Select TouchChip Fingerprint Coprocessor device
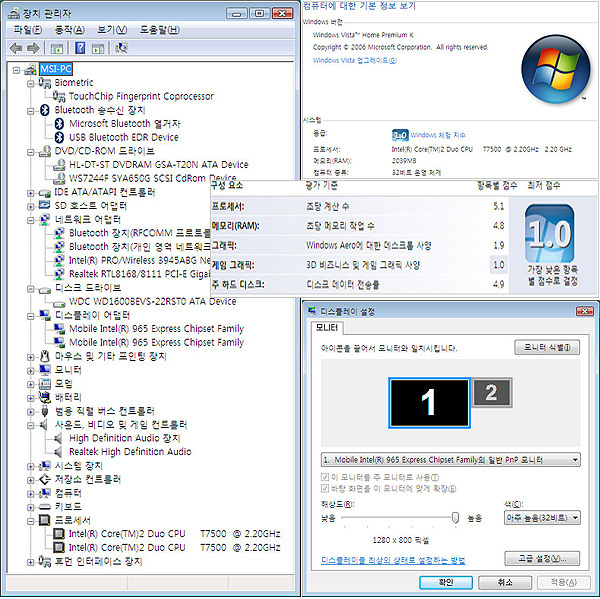Image resolution: width=600 pixels, height=599 pixels. 141,96
